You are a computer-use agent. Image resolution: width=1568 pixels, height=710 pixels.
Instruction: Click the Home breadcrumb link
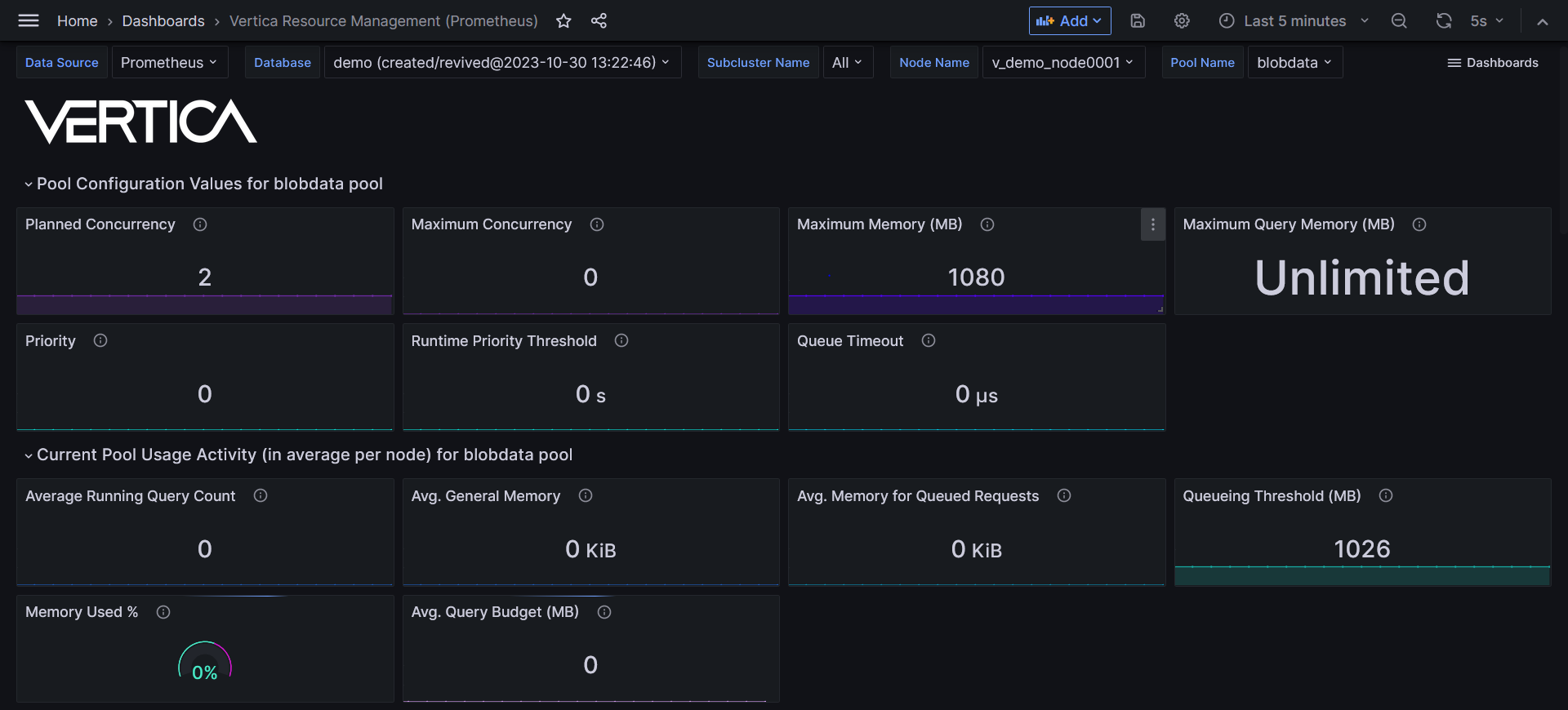[77, 21]
